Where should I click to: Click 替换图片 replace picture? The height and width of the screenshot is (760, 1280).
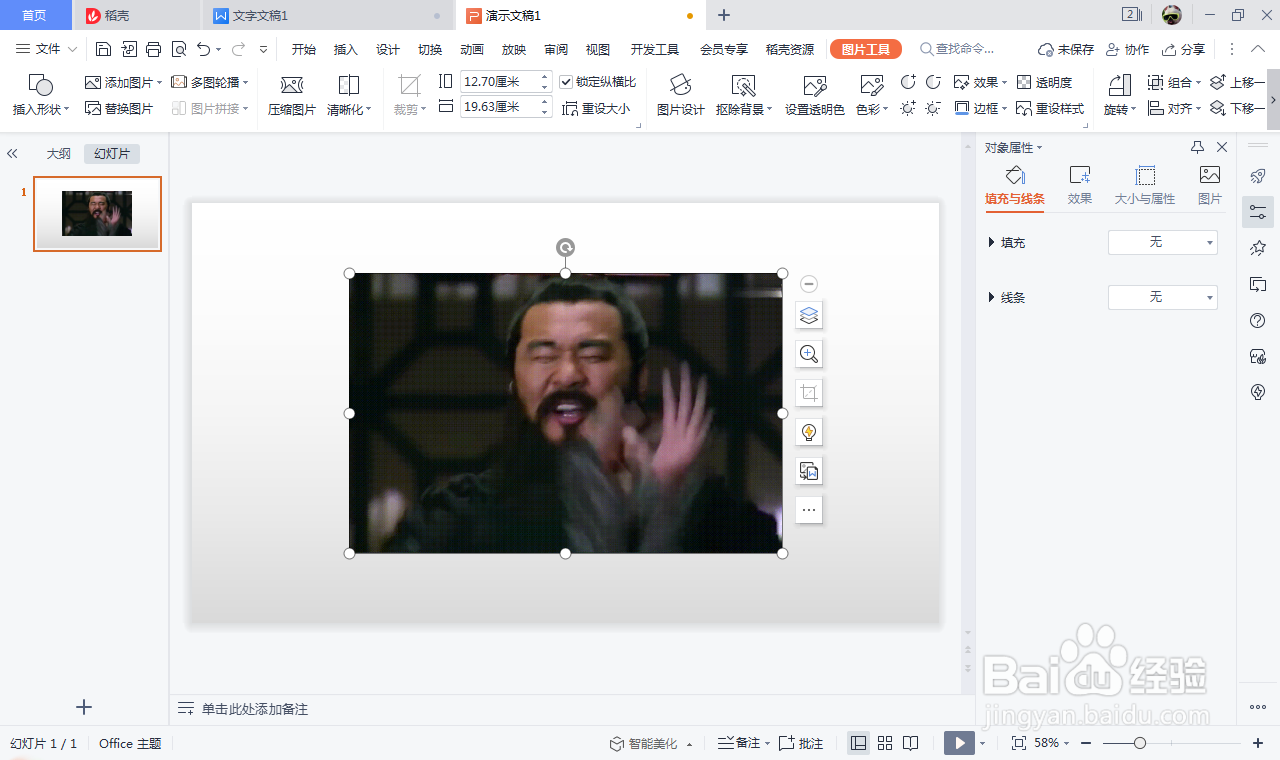[119, 109]
